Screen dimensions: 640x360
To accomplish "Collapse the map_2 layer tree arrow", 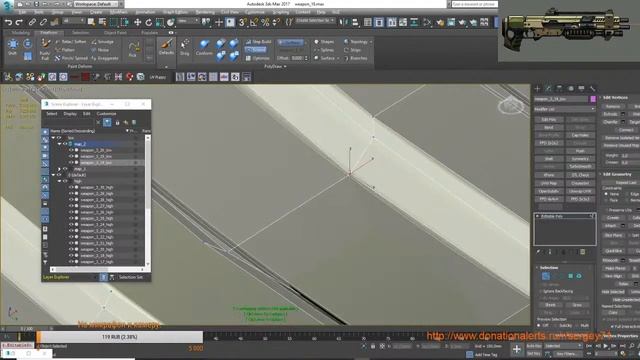I will click(60, 144).
